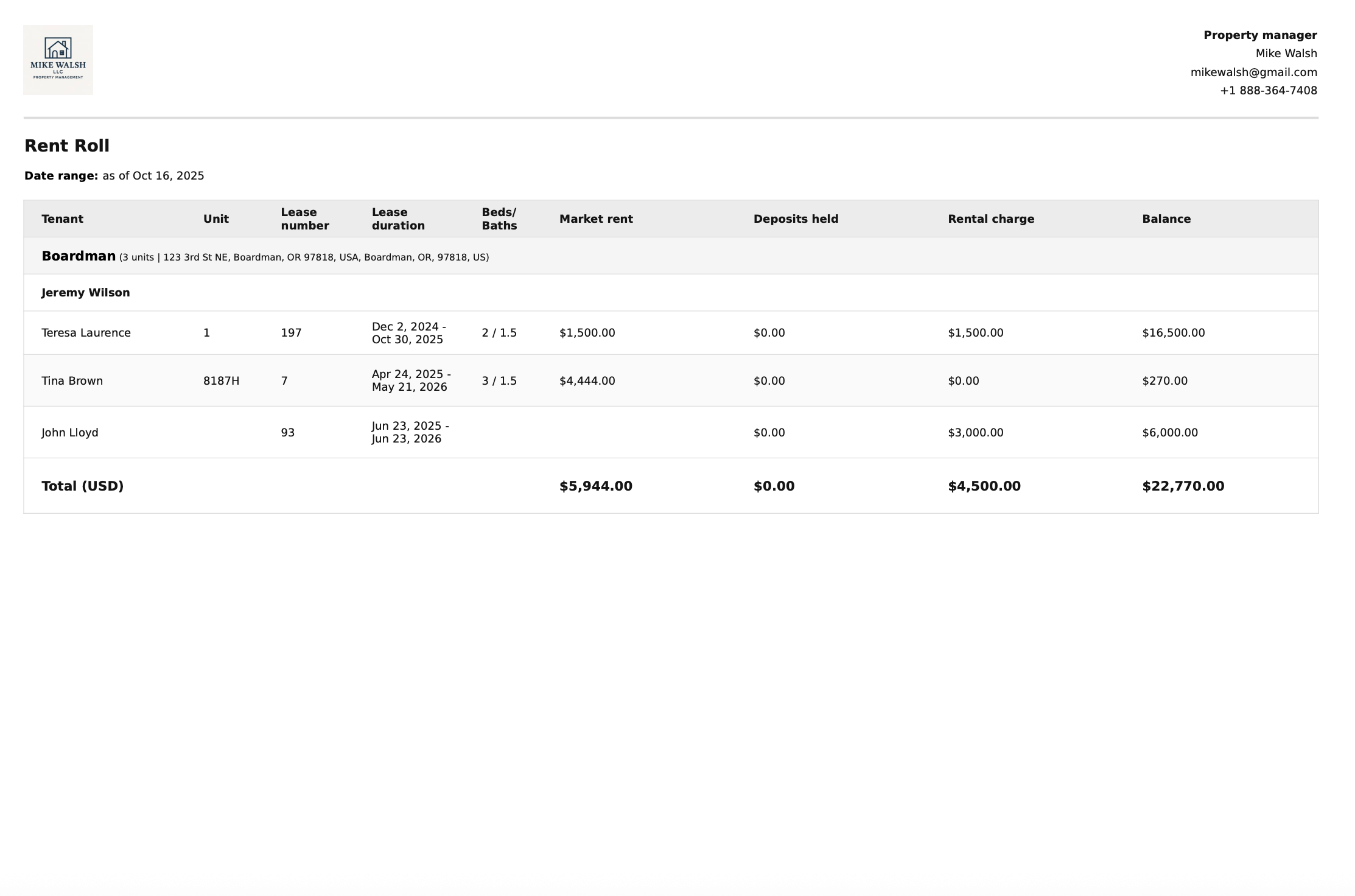Select the Boardman property group row
Screen dimensions: 1355x896
click(78, 256)
